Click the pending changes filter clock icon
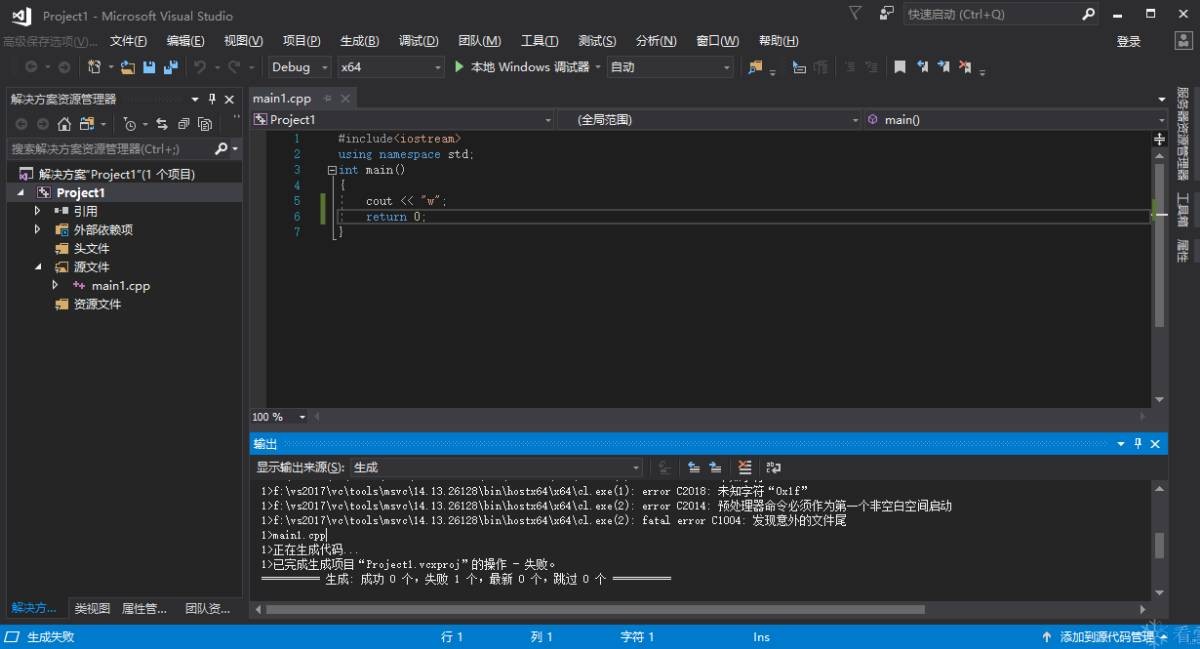The height and width of the screenshot is (649, 1200). [x=129, y=124]
